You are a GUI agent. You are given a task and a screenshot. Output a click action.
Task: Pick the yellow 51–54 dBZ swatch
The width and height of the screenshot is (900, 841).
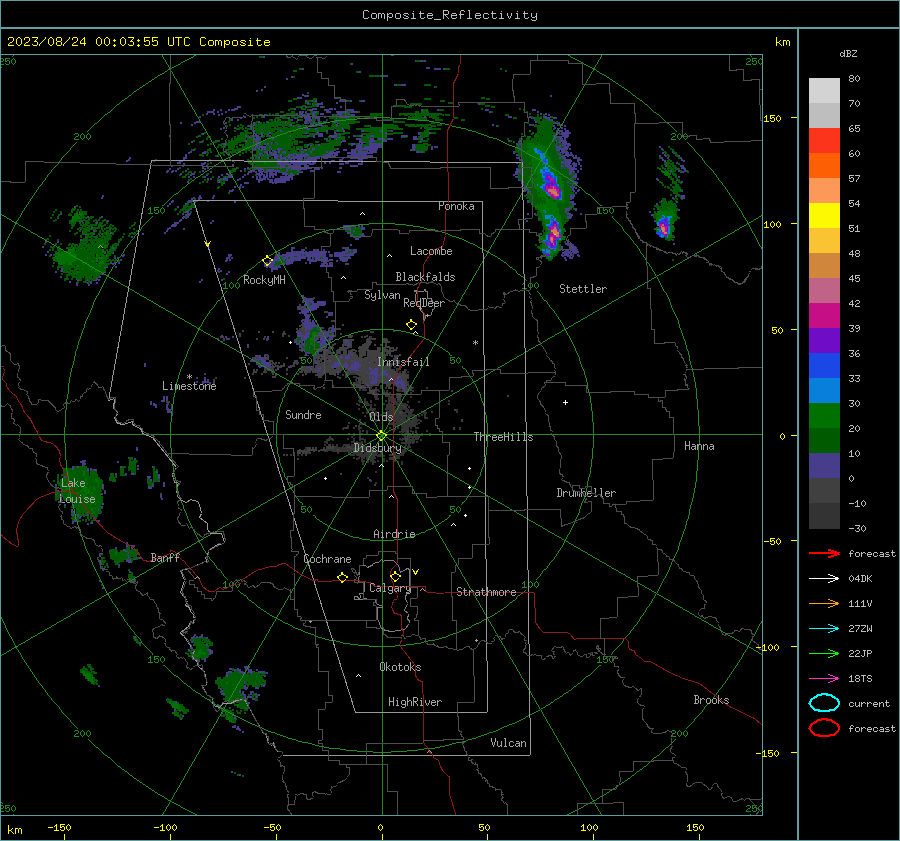click(x=824, y=216)
